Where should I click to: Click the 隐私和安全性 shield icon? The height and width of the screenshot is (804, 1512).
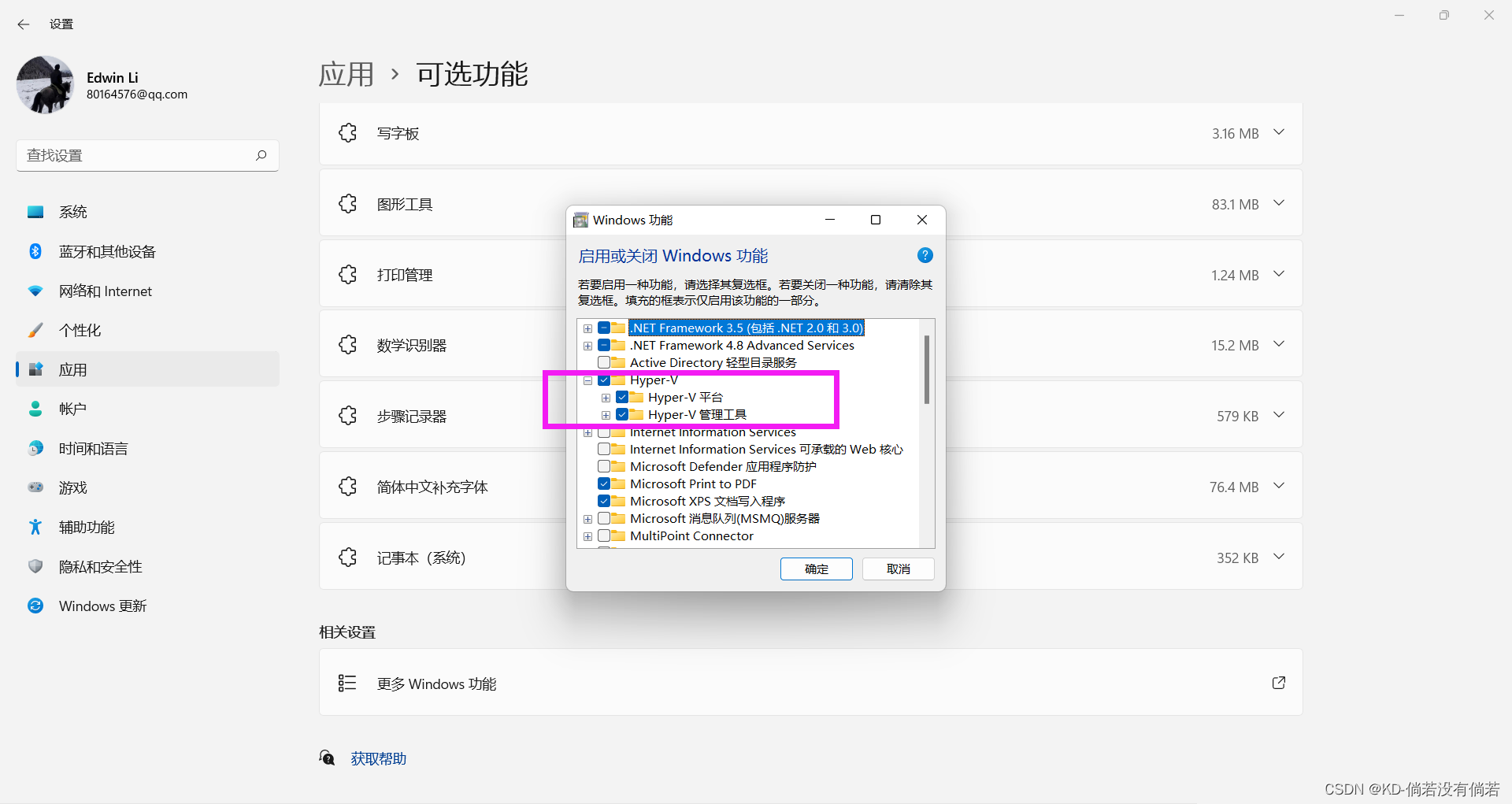tap(35, 566)
